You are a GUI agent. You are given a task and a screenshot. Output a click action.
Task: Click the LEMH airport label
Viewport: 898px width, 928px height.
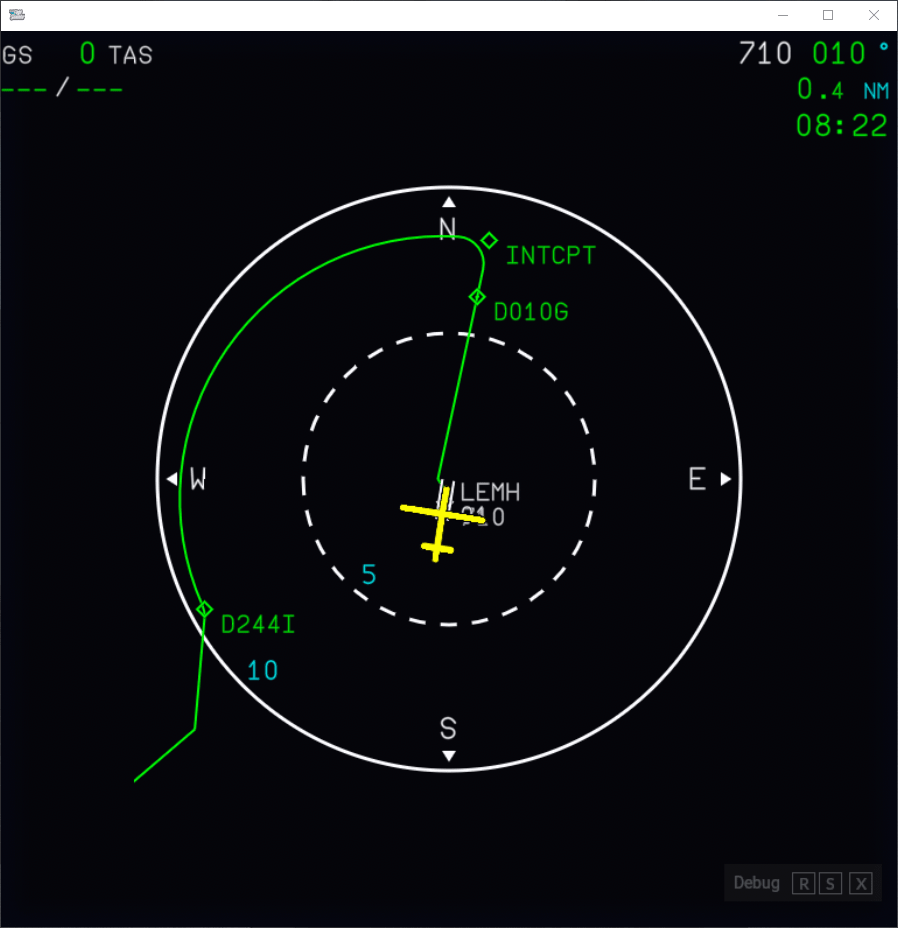pyautogui.click(x=490, y=493)
